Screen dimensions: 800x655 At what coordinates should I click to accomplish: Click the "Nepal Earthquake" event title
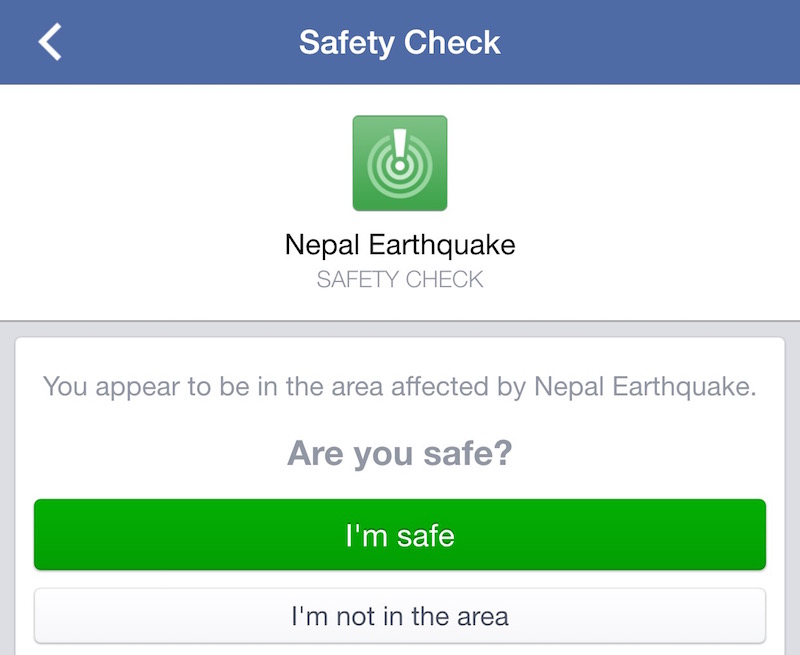400,245
